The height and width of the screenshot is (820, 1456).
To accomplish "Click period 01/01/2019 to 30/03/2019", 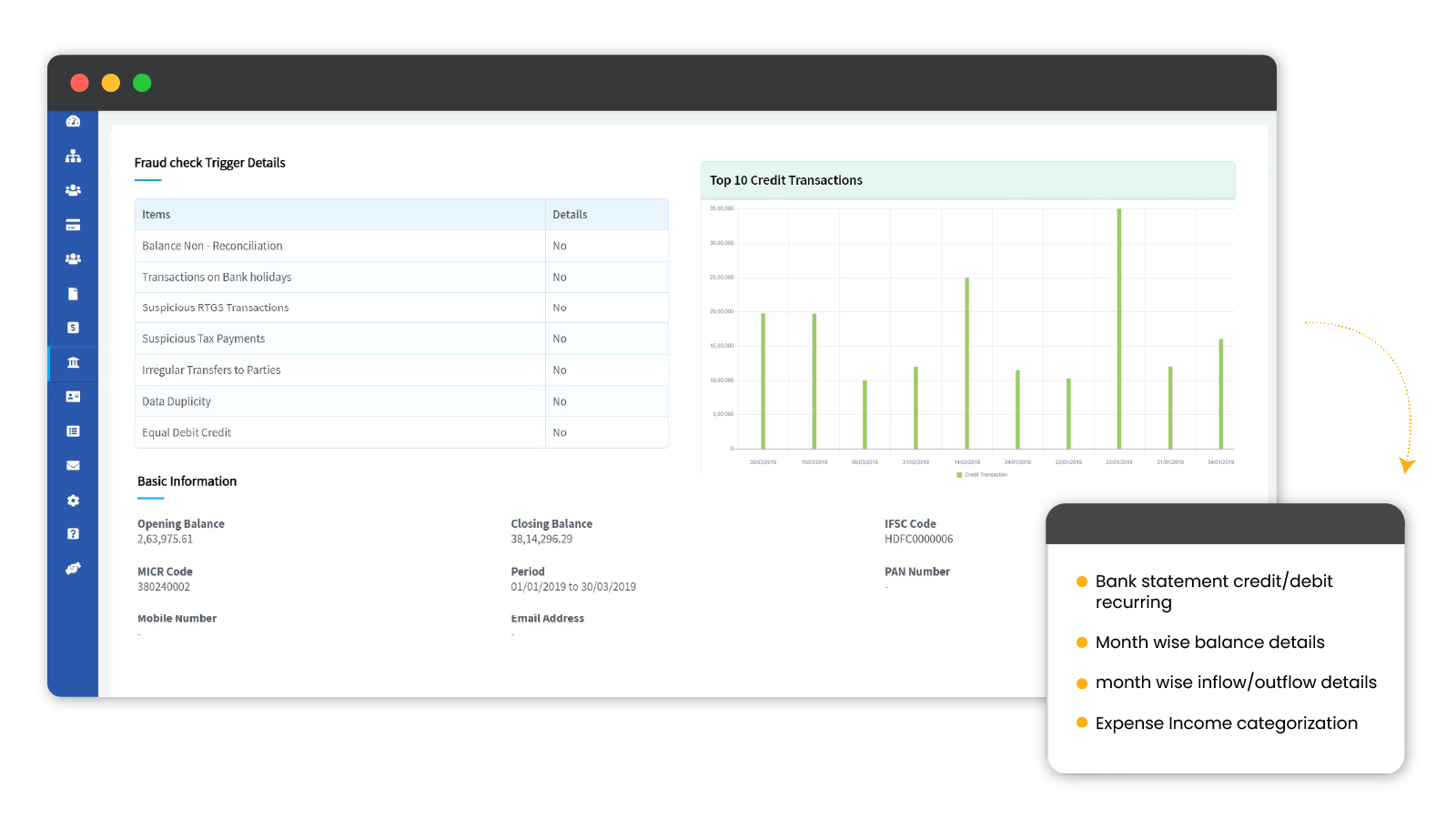I will pos(573,587).
